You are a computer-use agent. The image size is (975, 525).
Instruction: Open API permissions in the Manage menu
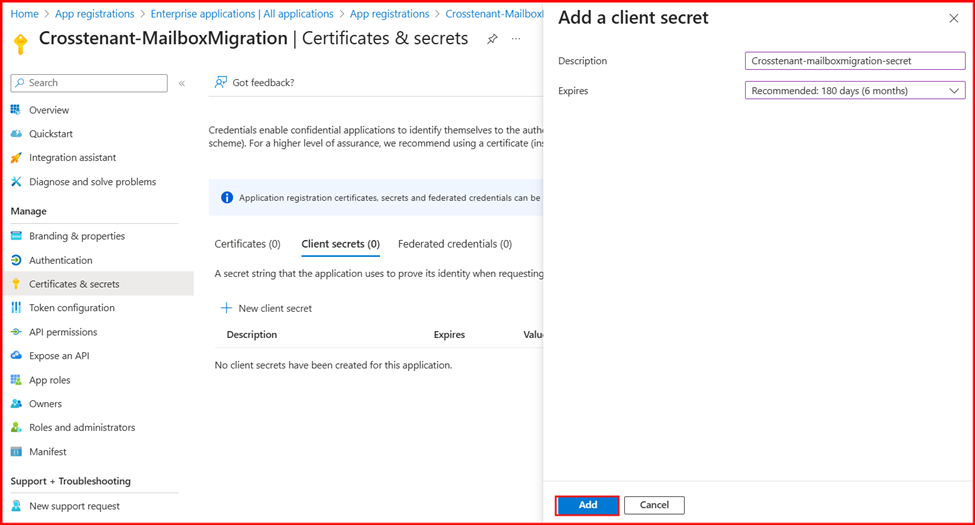pos(63,332)
